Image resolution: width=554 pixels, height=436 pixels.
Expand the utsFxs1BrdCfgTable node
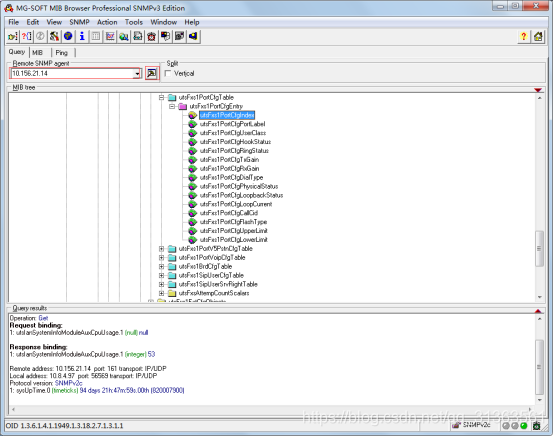161,266
